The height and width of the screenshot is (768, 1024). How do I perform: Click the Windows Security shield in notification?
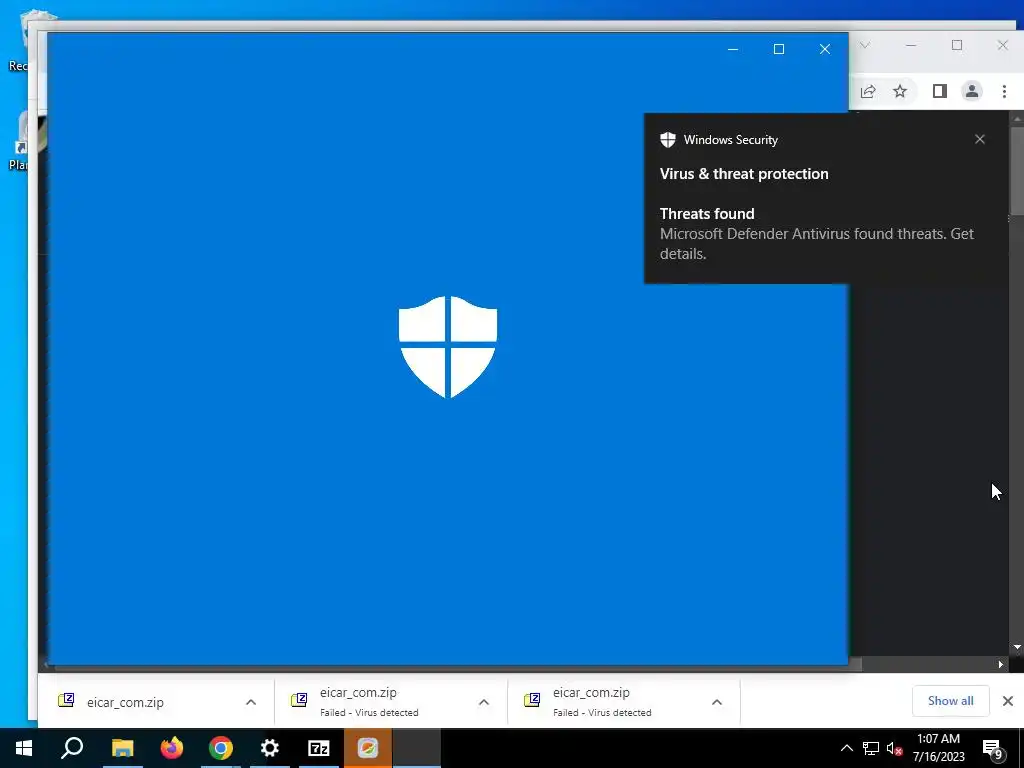click(667, 139)
